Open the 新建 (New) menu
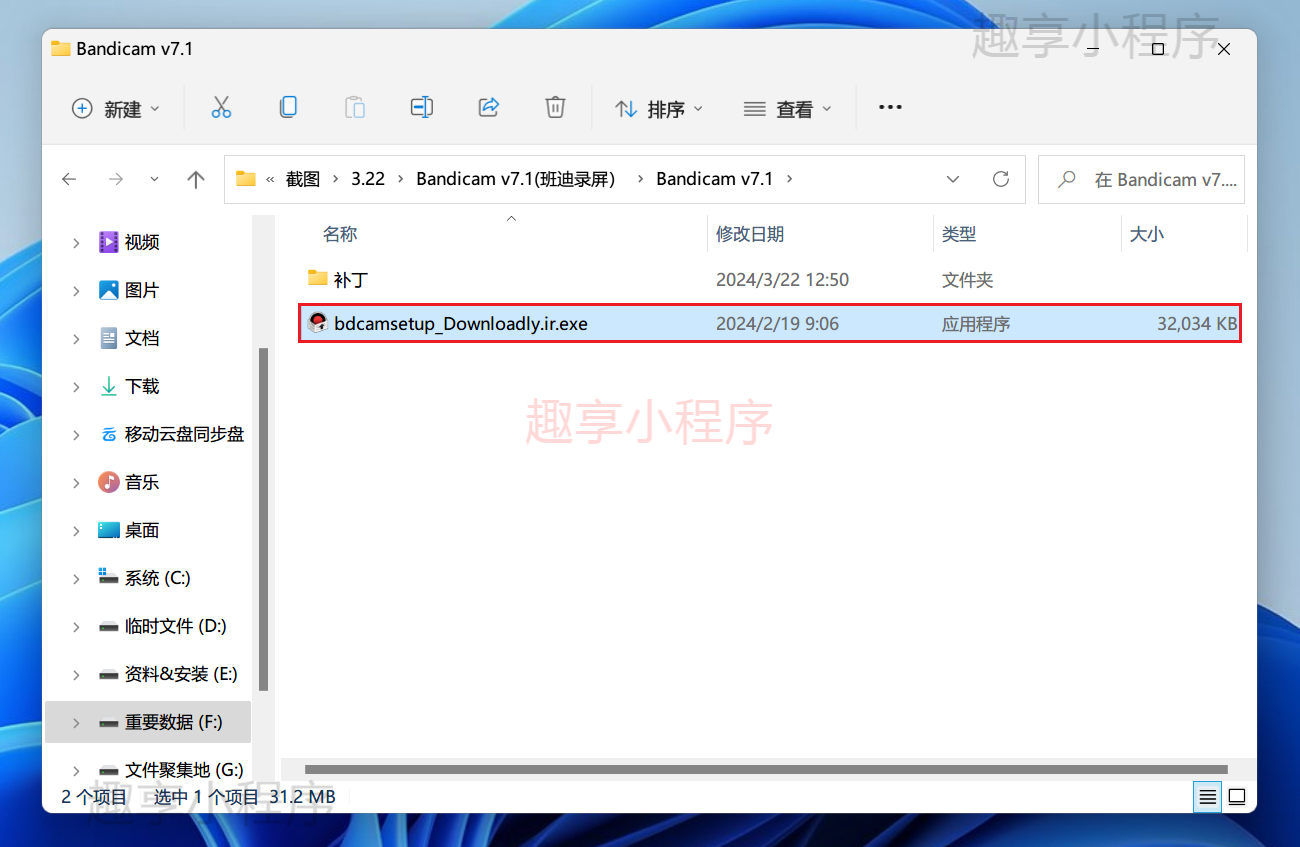1300x847 pixels. (x=115, y=109)
